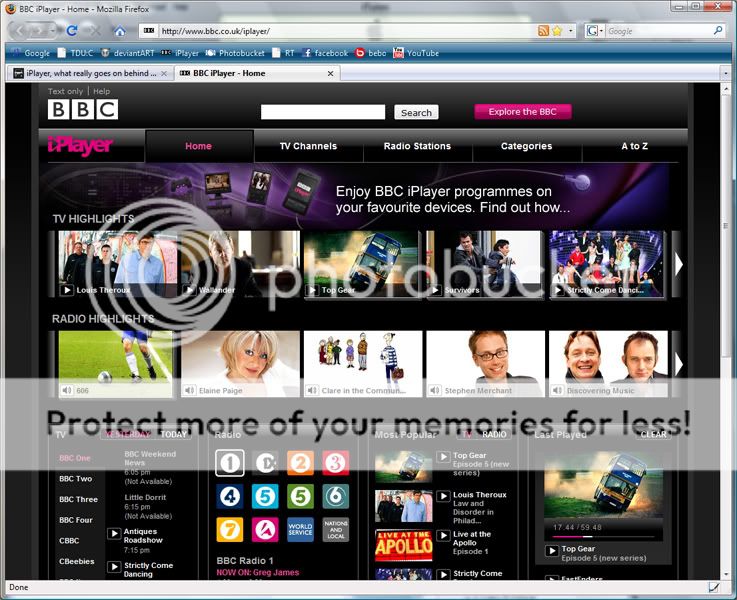This screenshot has width=737, height=600.
Task: Toggle TV schedule to Yesterday
Action: point(129,435)
